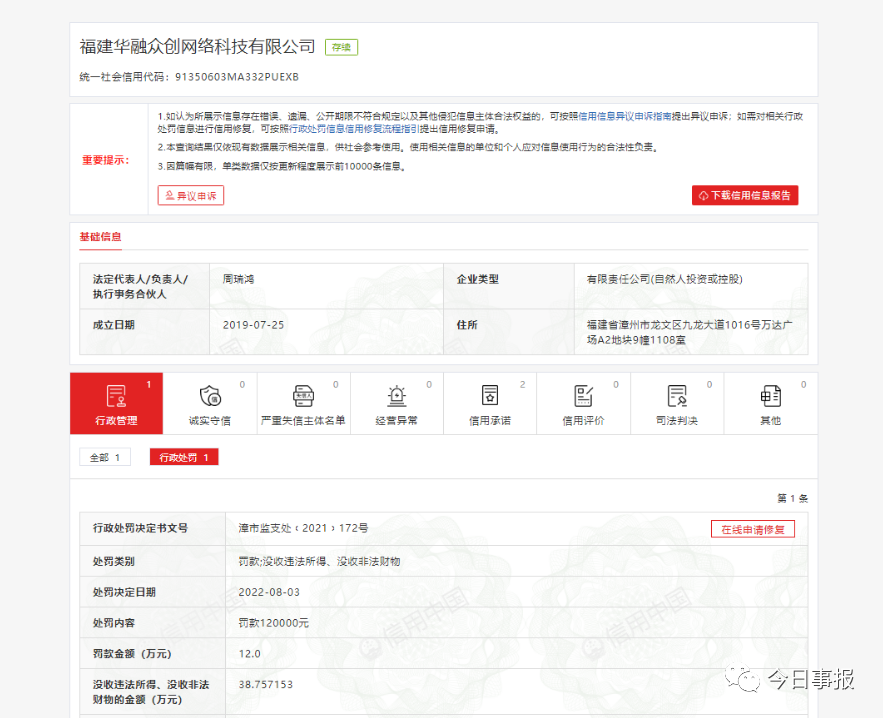883x718 pixels.
Task: Open the 信用承诺 document icon
Action: click(x=490, y=396)
